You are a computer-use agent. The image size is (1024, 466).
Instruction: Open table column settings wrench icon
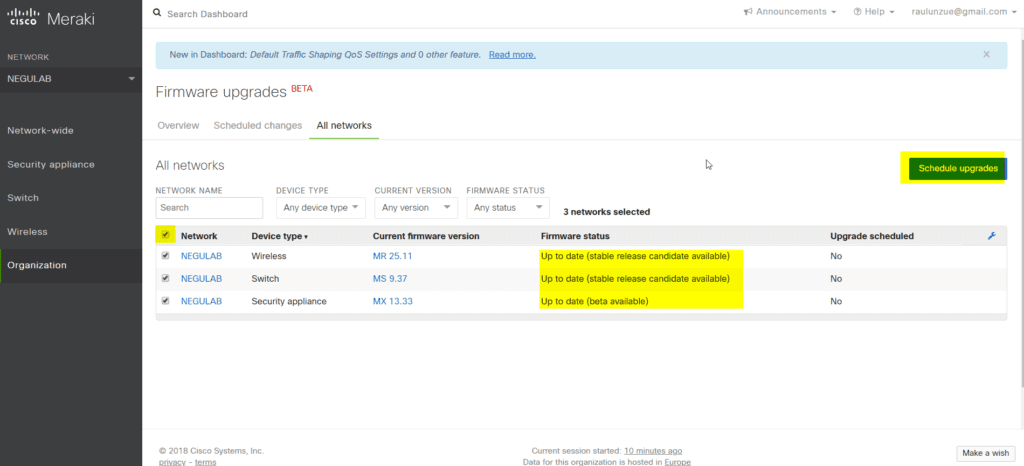pyautogui.click(x=991, y=236)
